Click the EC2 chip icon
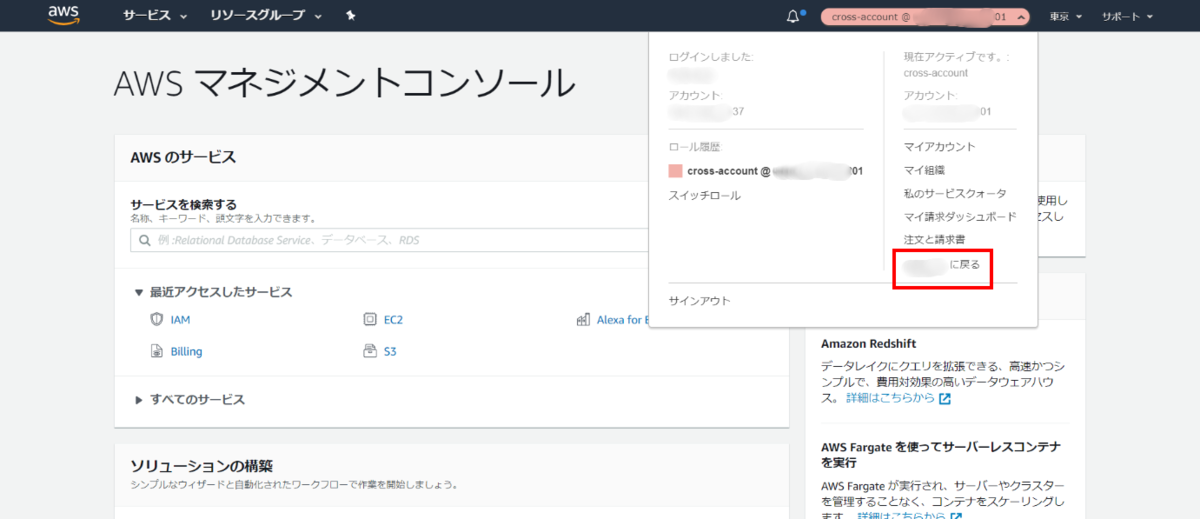 click(x=370, y=320)
